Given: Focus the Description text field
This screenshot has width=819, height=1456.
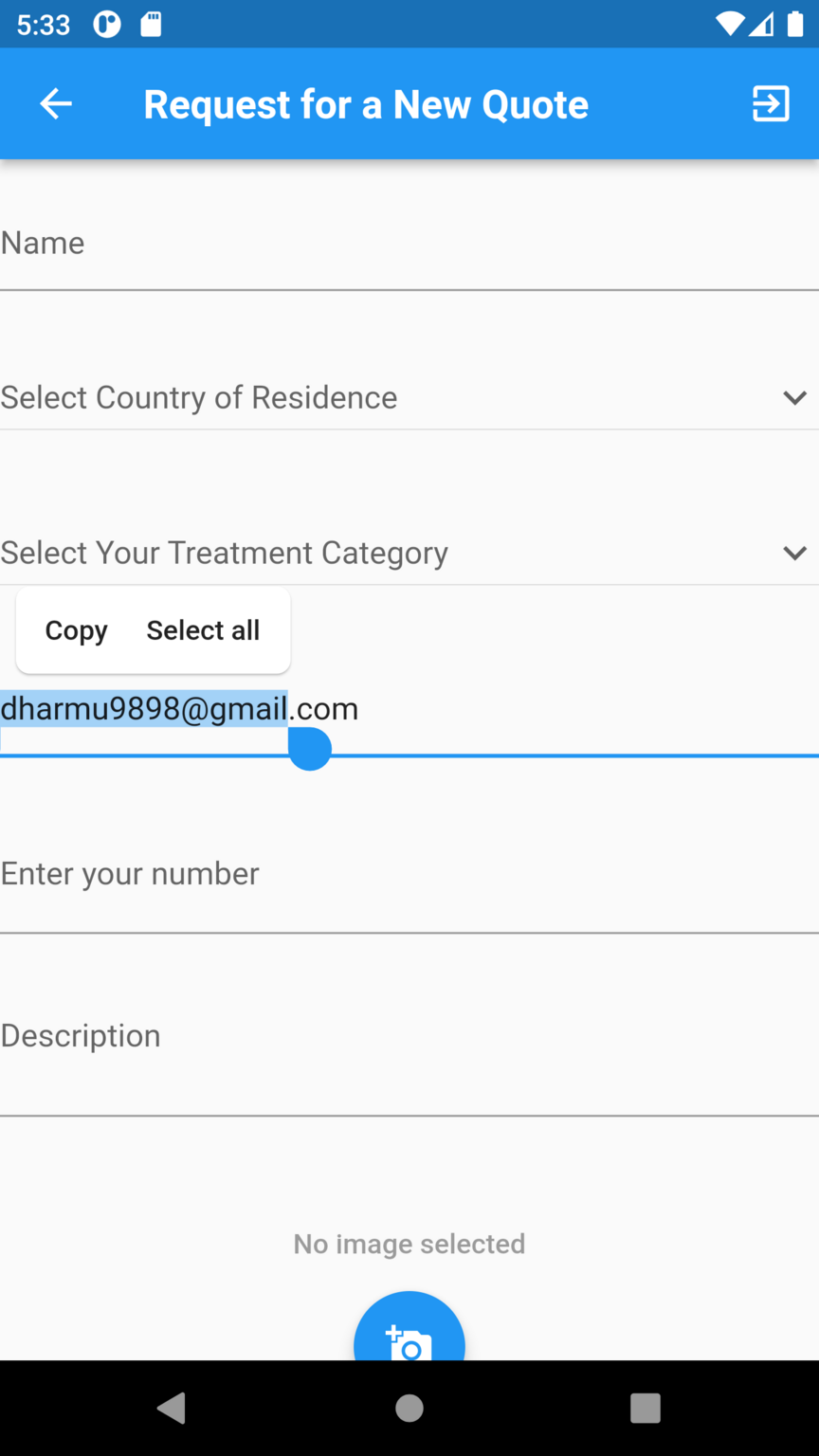Looking at the screenshot, I should [409, 1036].
